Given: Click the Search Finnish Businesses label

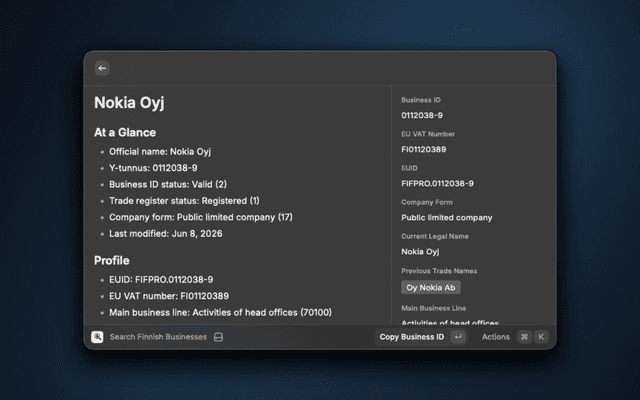Looking at the screenshot, I should [x=158, y=337].
